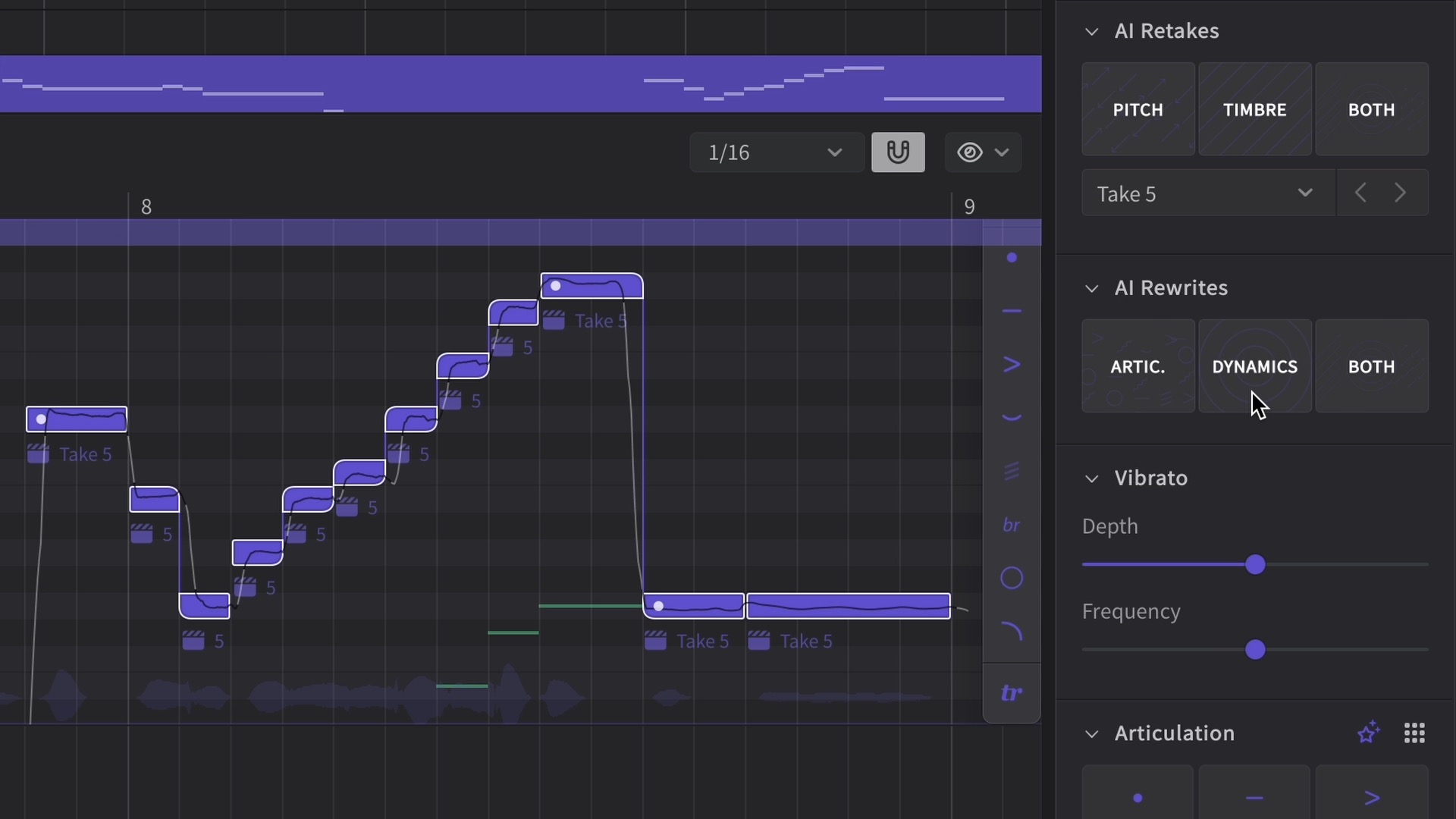Go to the next take arrow
This screenshot has height=819, width=1456.
click(1401, 193)
